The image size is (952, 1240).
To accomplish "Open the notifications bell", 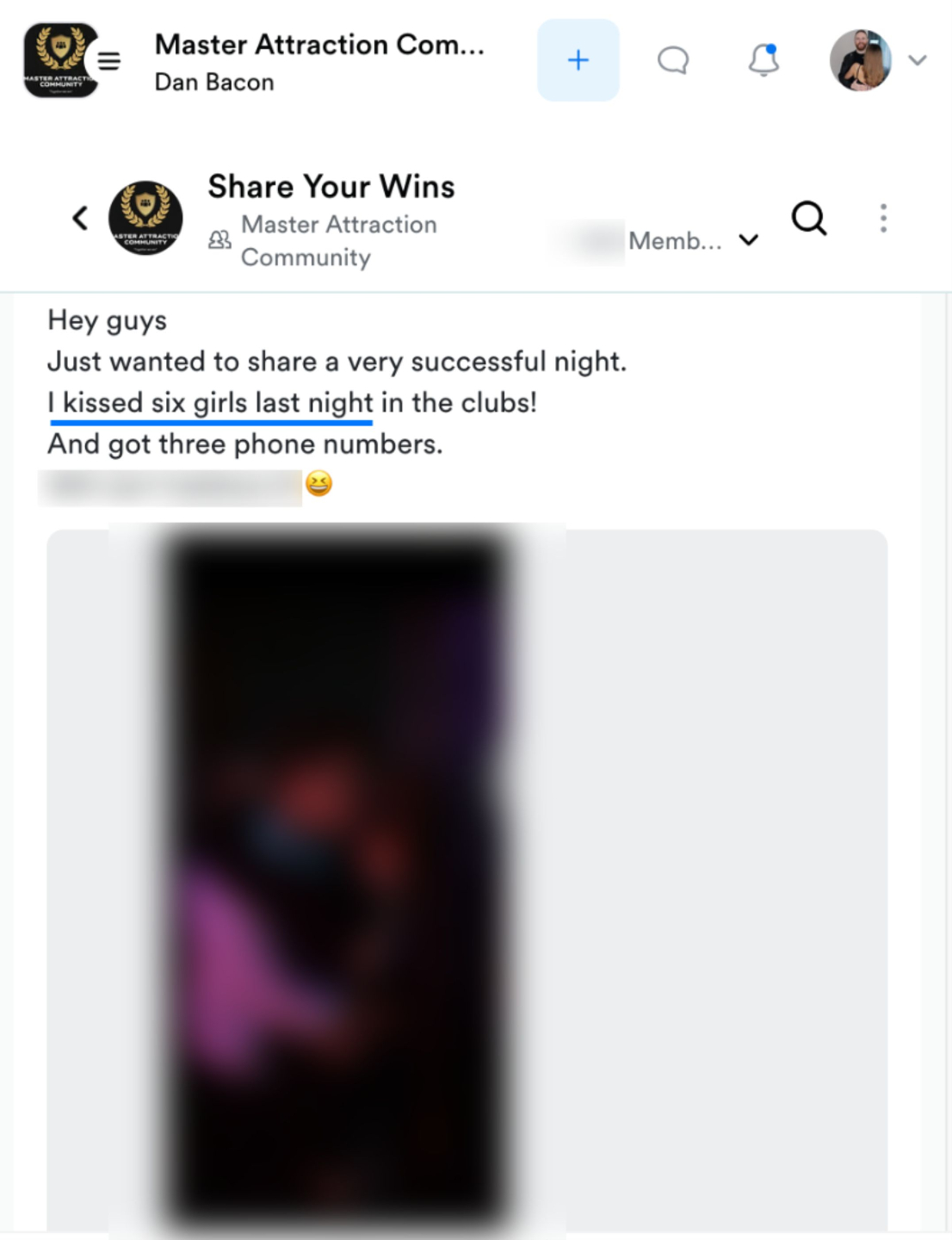I will tap(763, 60).
